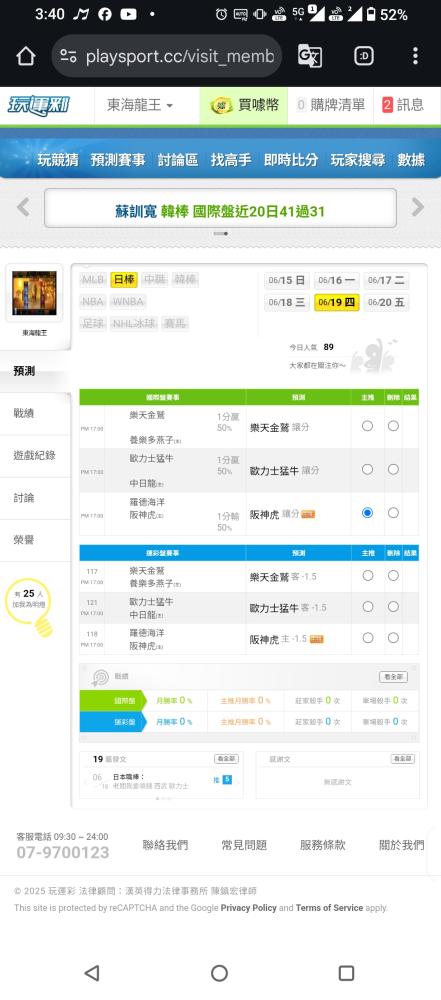Tap the Android back navigation triangle
The height and width of the screenshot is (1000, 441).
click(92, 973)
